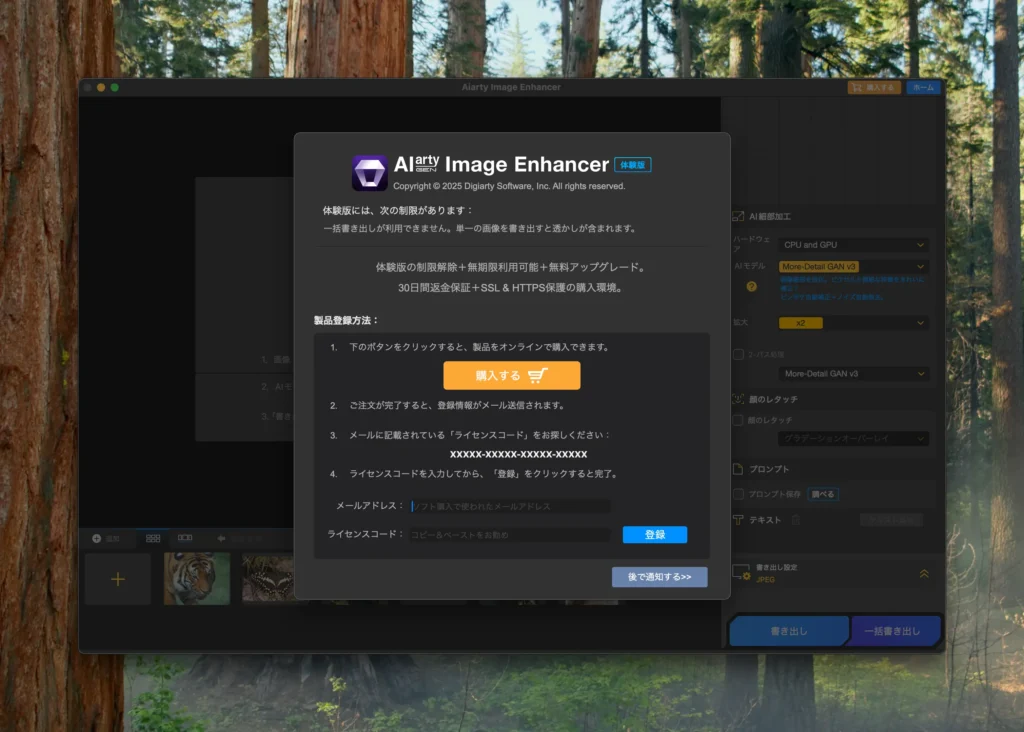Click the 顔のレタッチ section icon
1024x732 pixels.
point(739,397)
